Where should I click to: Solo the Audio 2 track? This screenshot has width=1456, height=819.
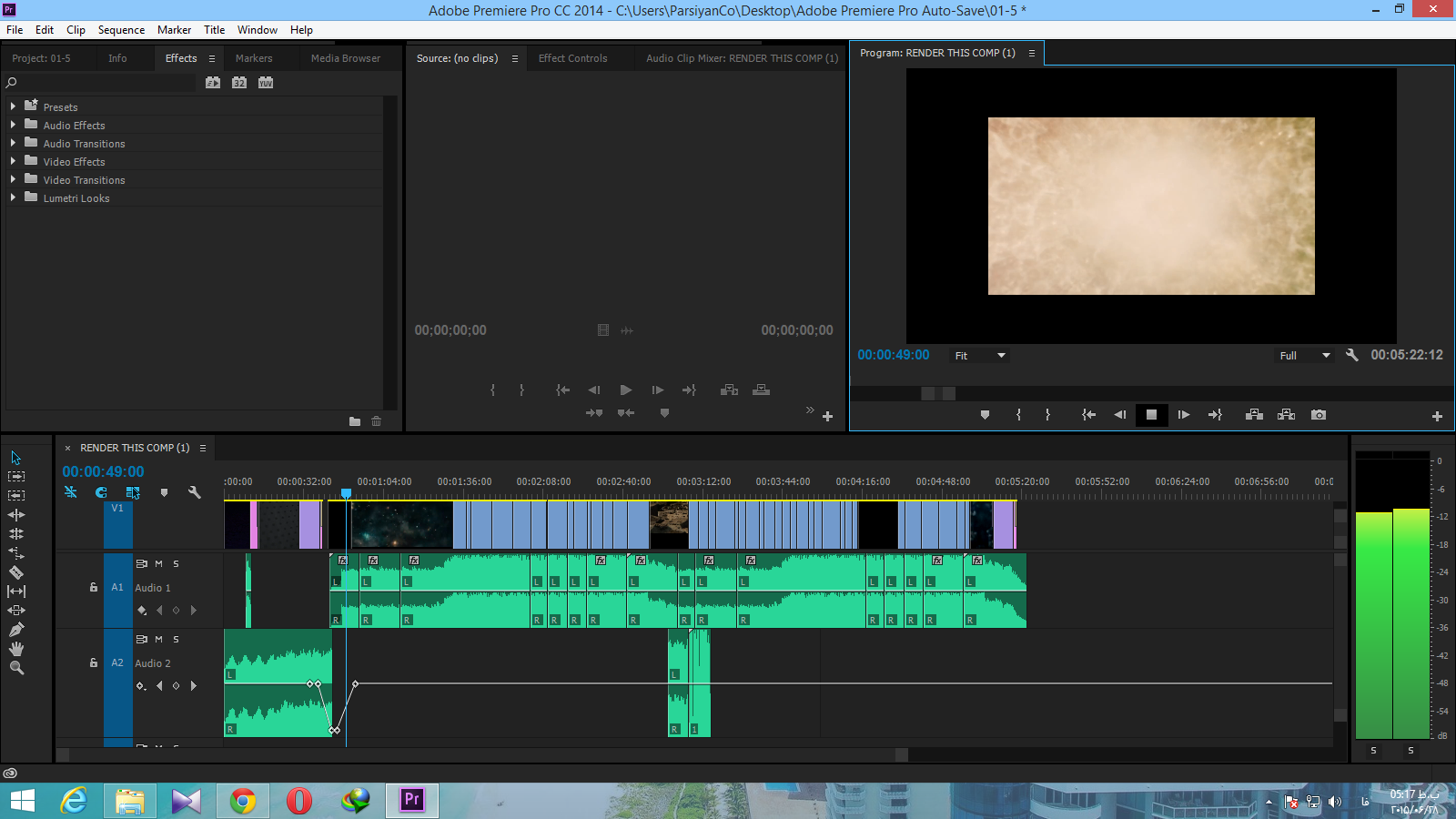176,639
